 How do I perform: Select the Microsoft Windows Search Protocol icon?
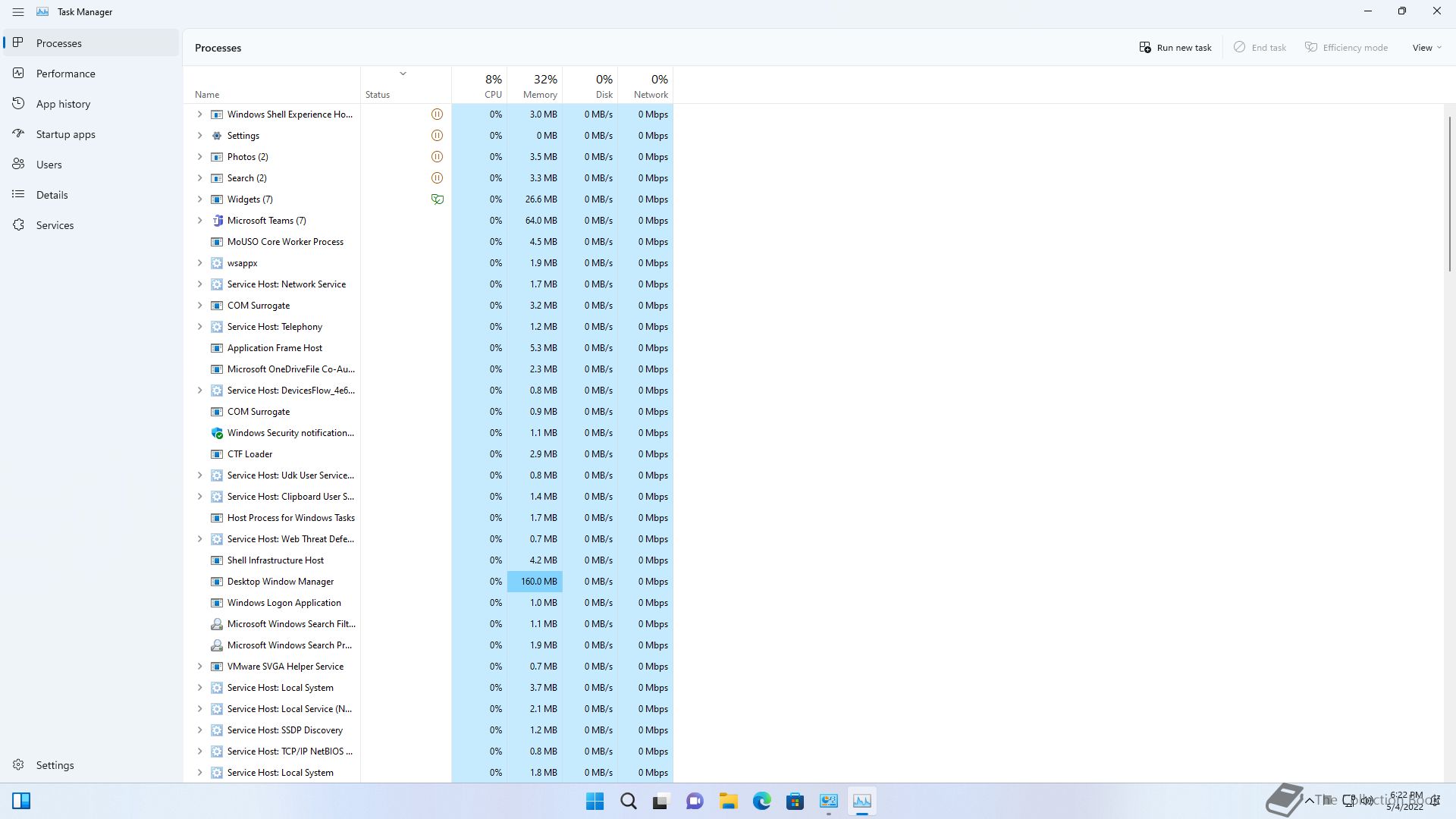[217, 645]
